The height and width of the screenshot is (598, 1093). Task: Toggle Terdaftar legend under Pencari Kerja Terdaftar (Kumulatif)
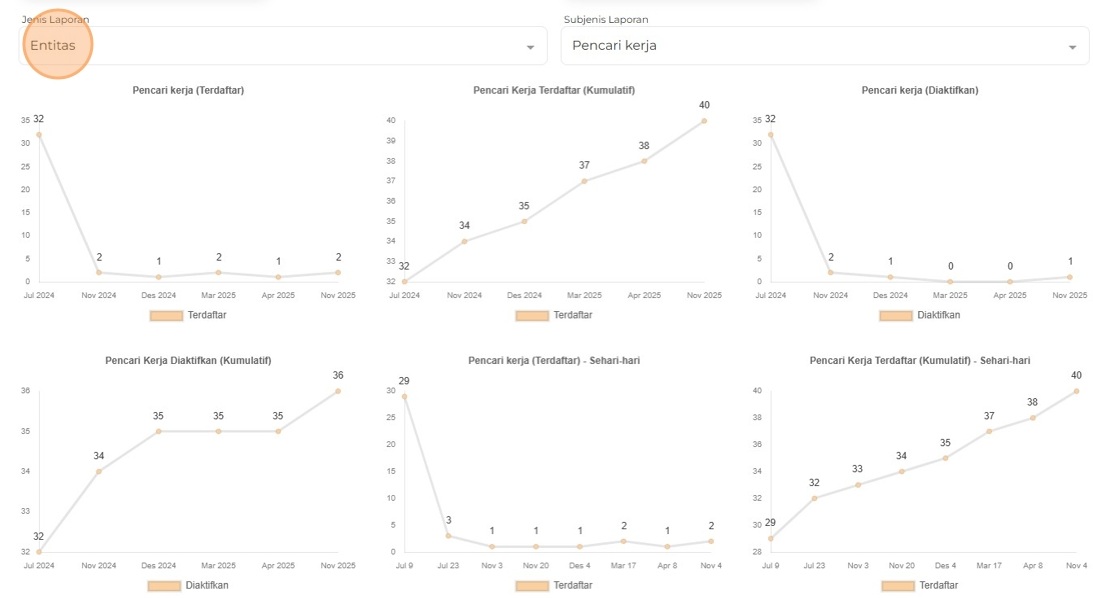(532, 315)
